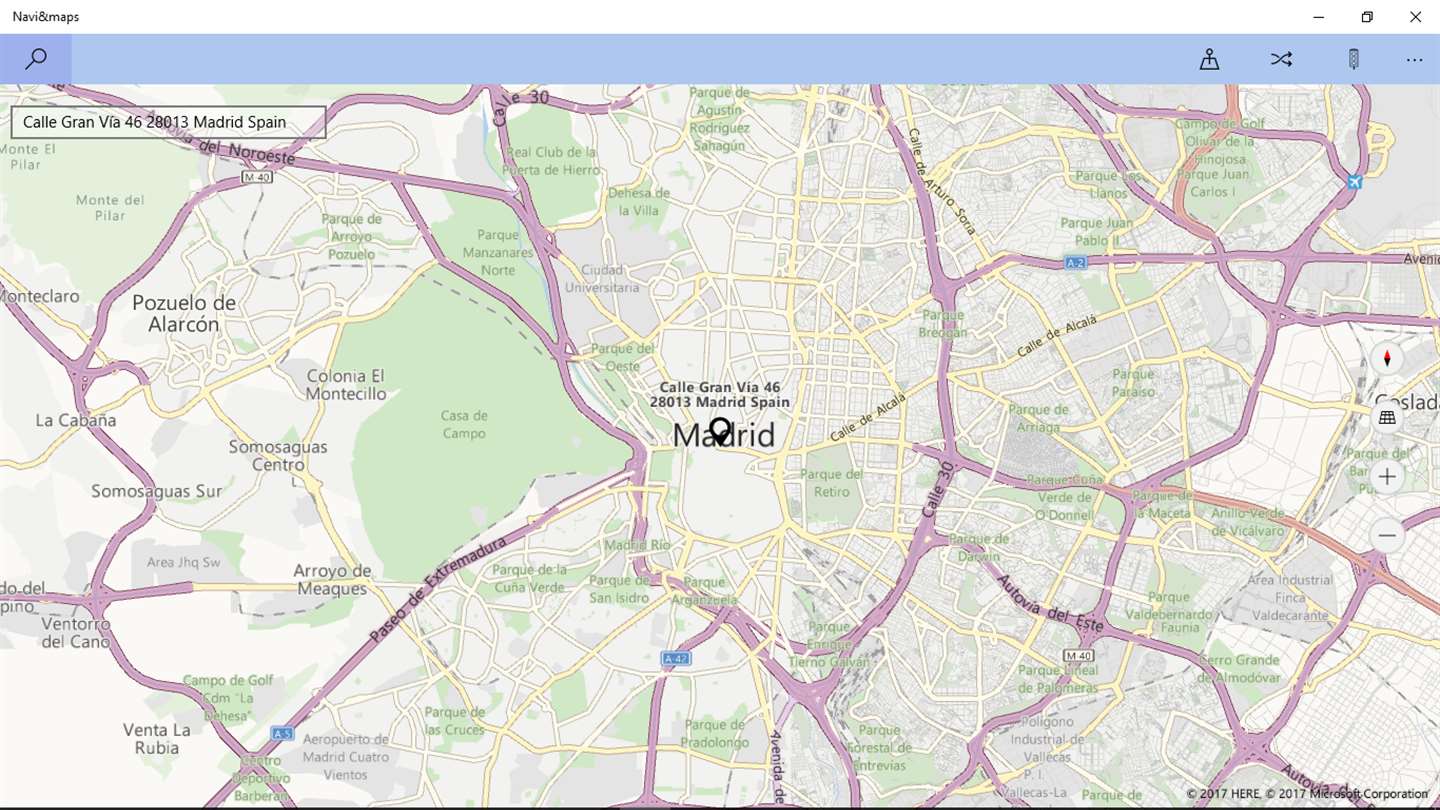Open the route shuffle arrows icon
The height and width of the screenshot is (810, 1440).
[1281, 59]
